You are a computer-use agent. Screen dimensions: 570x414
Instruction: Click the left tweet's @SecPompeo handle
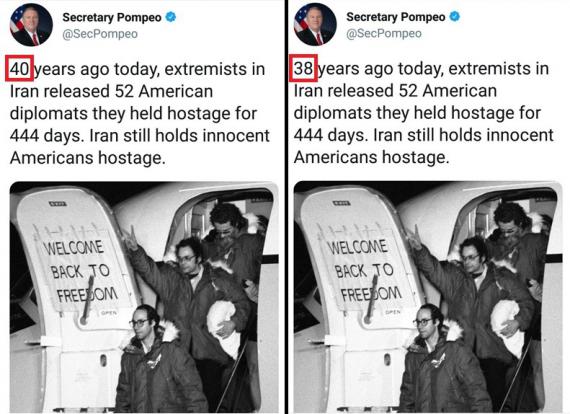coord(100,34)
